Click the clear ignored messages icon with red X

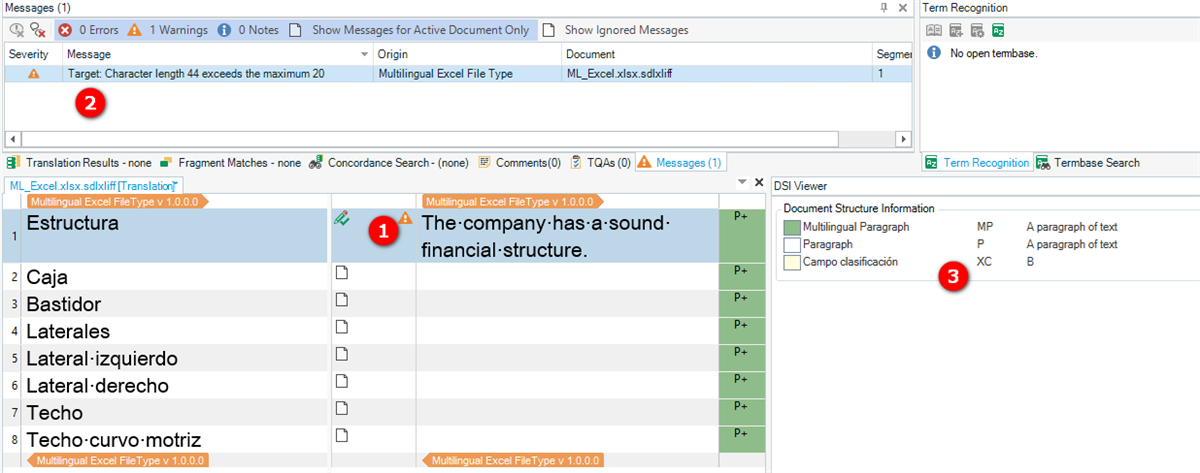pyautogui.click(x=37, y=30)
